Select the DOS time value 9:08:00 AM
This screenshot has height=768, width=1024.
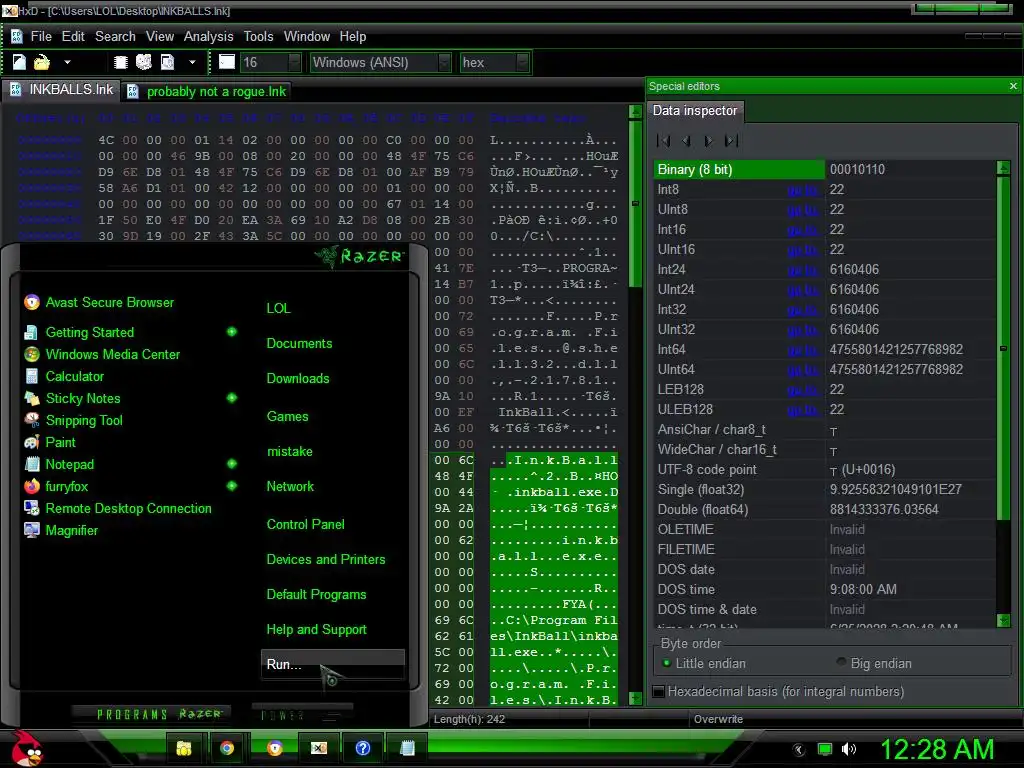point(863,590)
